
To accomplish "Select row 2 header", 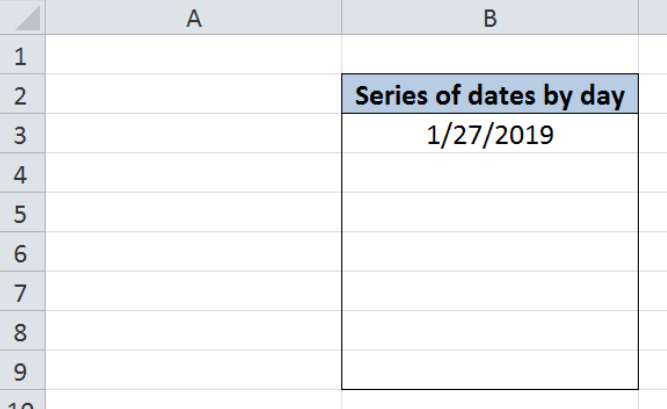I will point(23,94).
